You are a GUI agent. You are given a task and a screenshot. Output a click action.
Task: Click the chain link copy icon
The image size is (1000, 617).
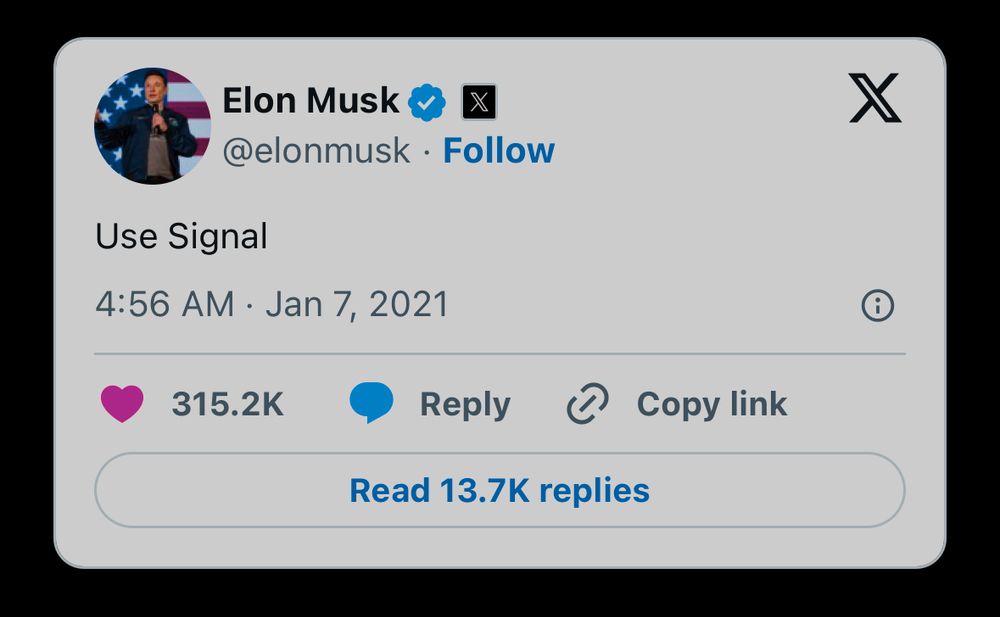click(588, 404)
